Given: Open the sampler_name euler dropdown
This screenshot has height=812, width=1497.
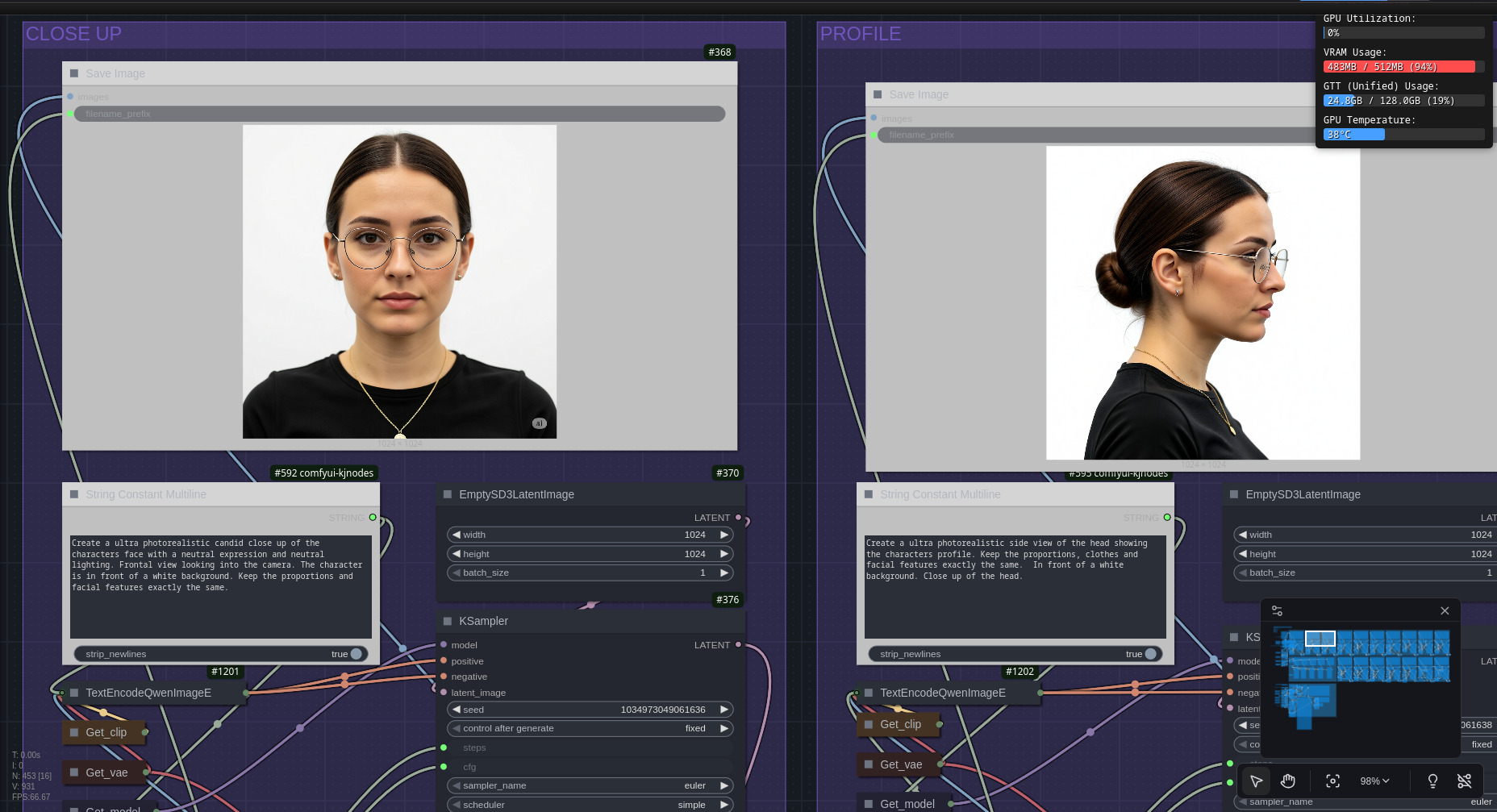Looking at the screenshot, I should (x=590, y=785).
